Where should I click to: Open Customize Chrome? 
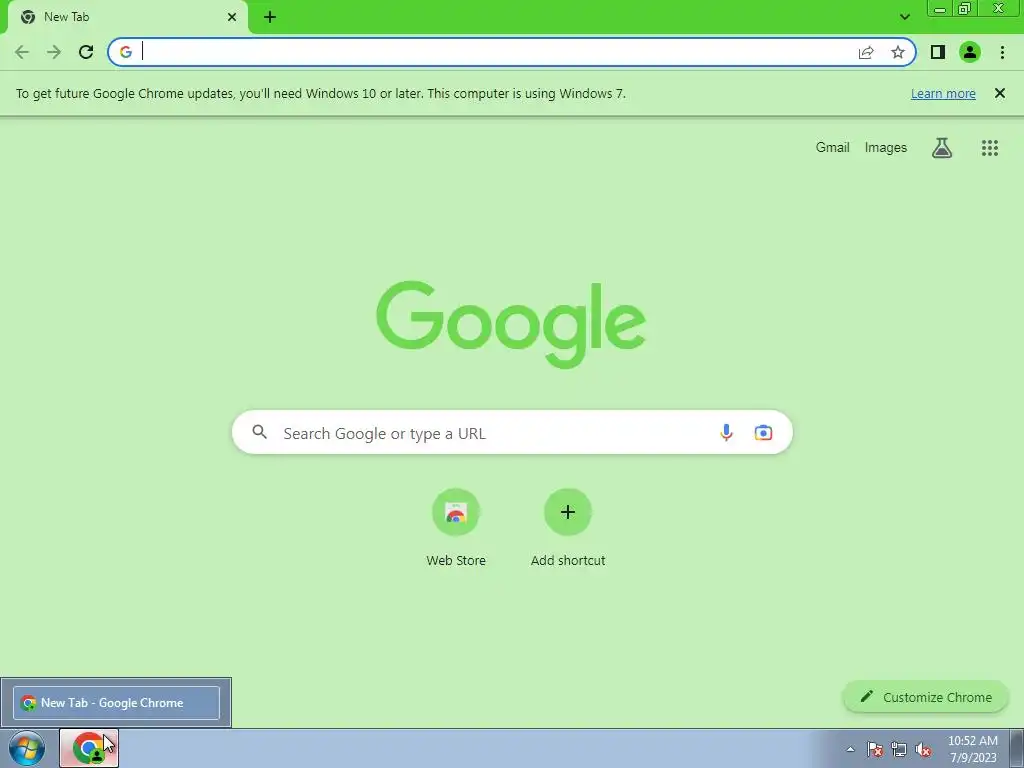coord(926,697)
